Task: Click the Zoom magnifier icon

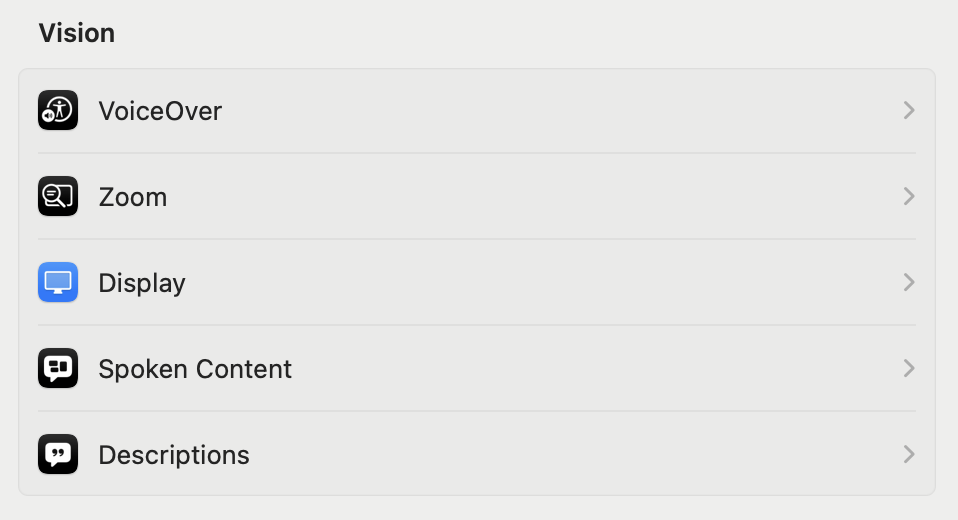Action: (x=58, y=196)
